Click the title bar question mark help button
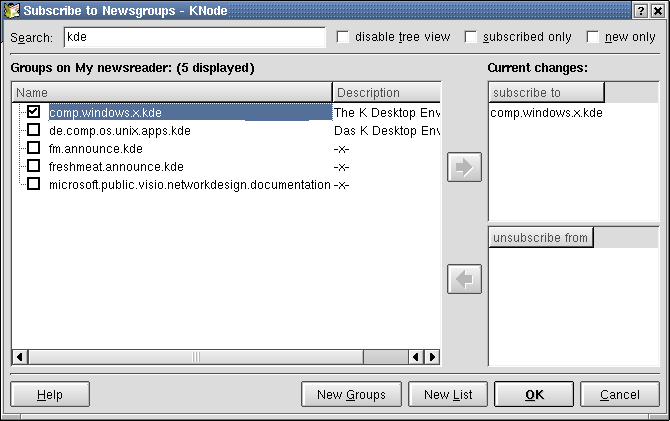This screenshot has height=421, width=670. point(640,10)
